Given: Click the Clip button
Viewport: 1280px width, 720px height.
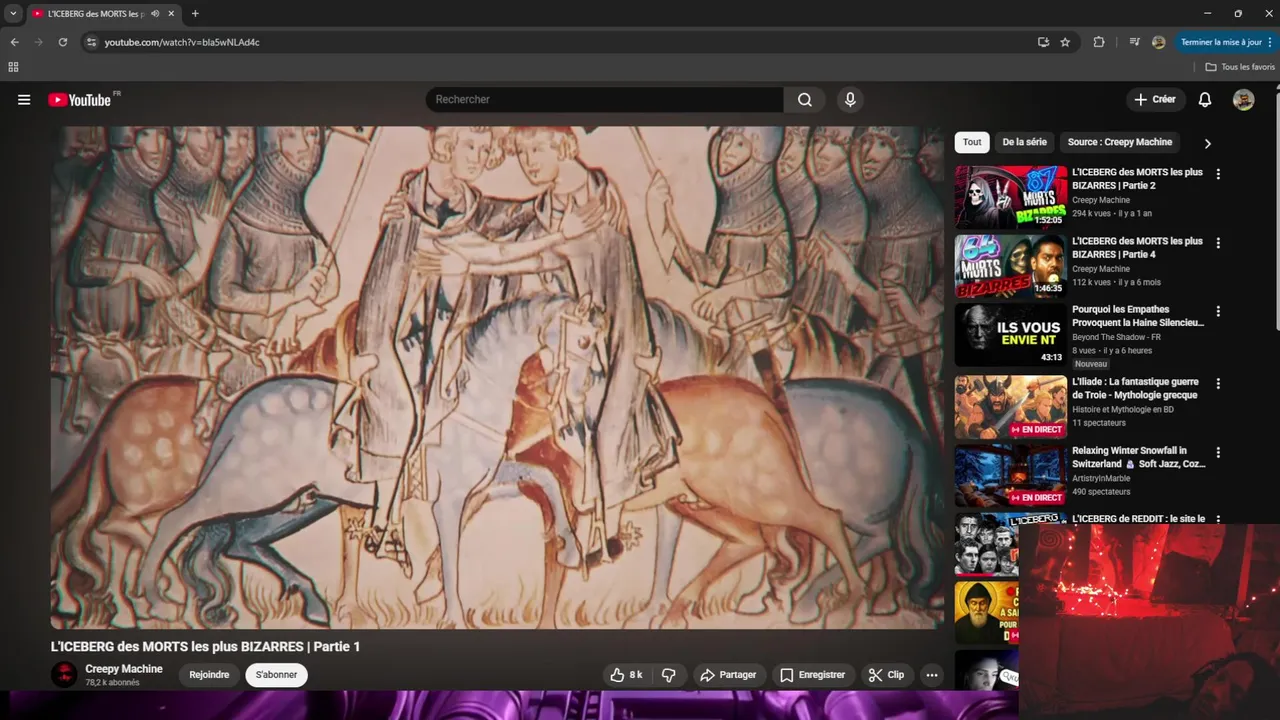Looking at the screenshot, I should pyautogui.click(x=886, y=675).
